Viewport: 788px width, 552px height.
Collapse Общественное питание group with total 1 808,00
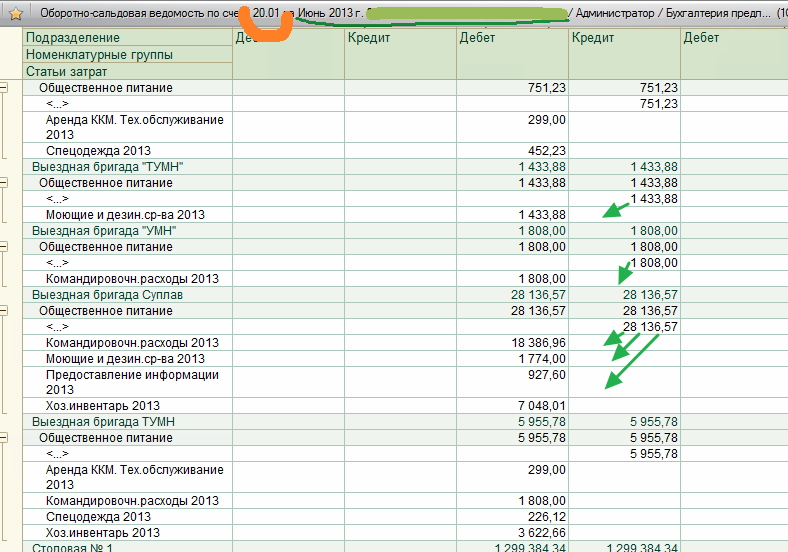tap(4, 247)
